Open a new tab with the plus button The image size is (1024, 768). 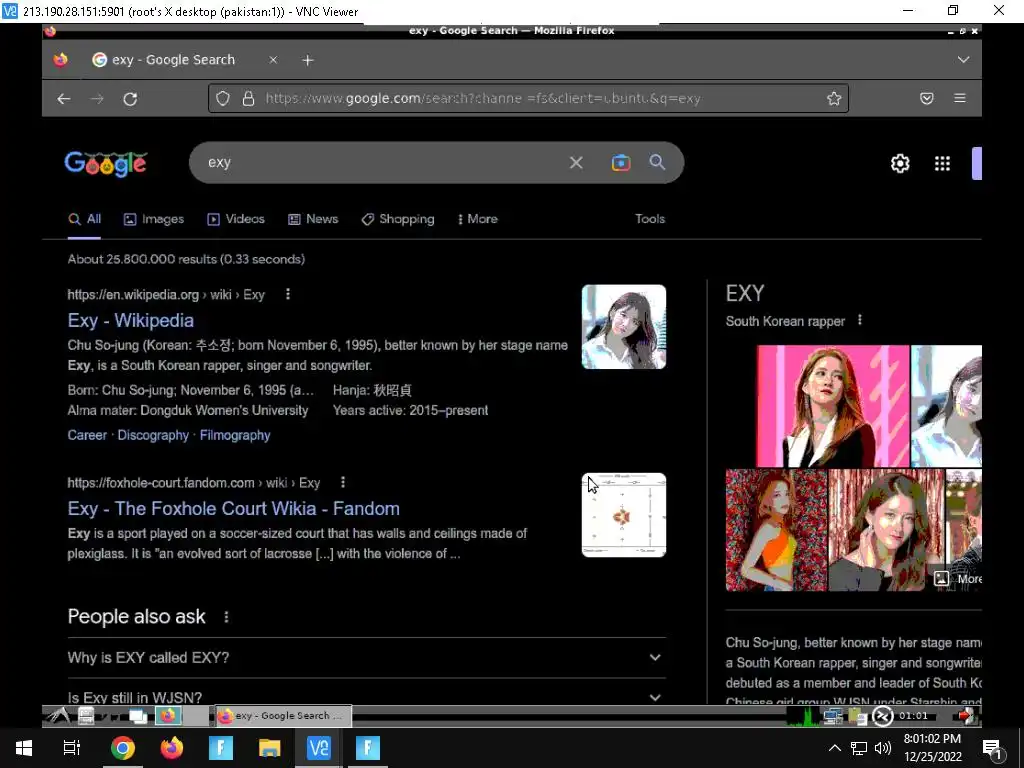click(308, 60)
